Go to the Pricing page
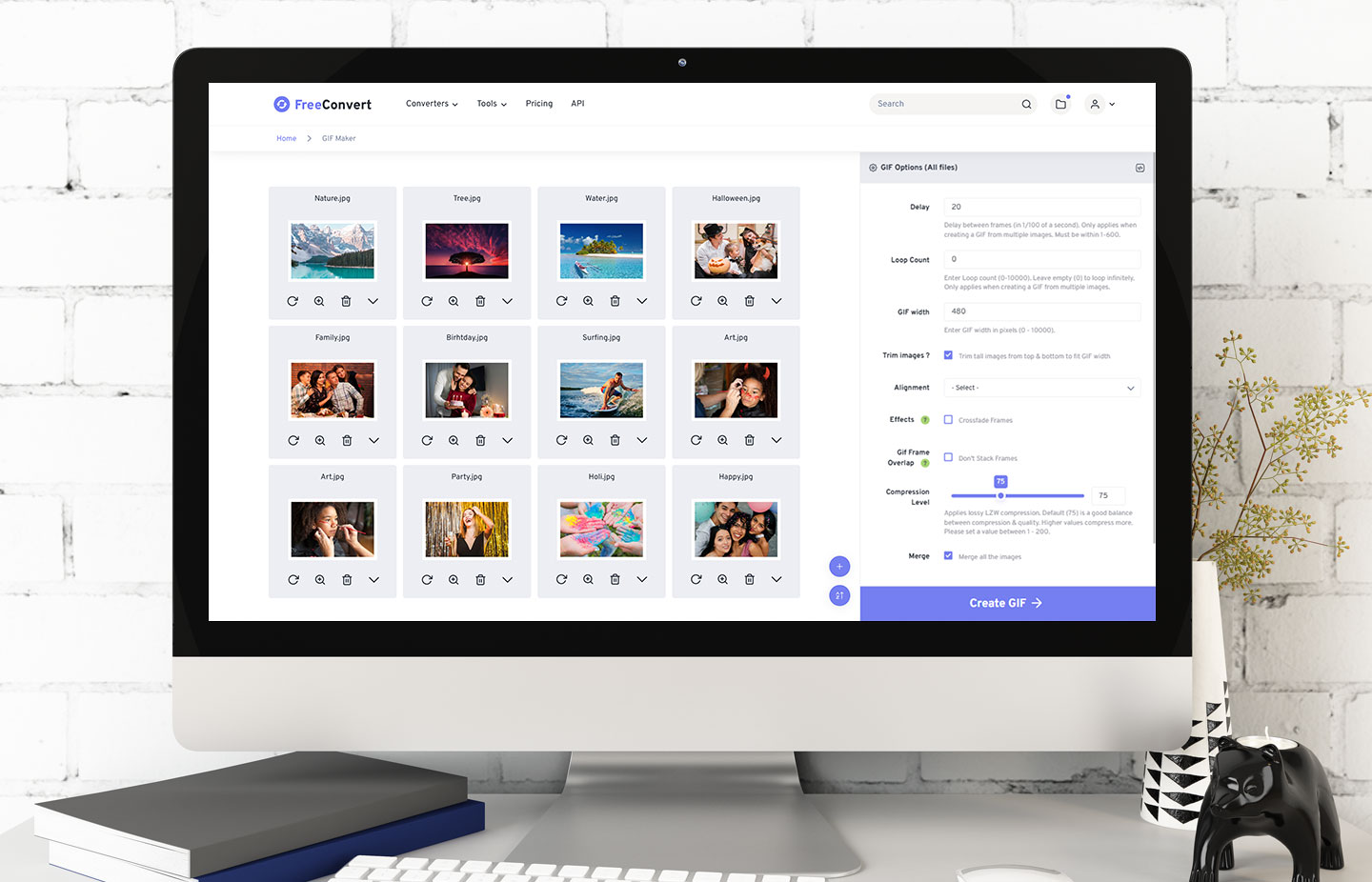 click(x=538, y=104)
